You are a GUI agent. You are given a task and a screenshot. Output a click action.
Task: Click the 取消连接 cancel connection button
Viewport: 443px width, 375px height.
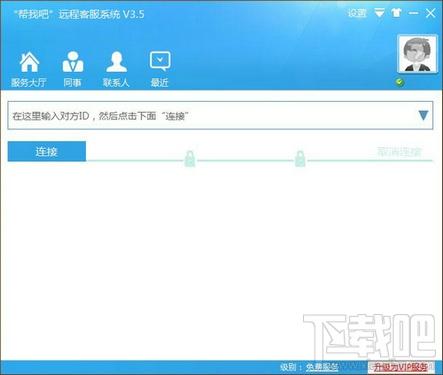[x=399, y=152]
